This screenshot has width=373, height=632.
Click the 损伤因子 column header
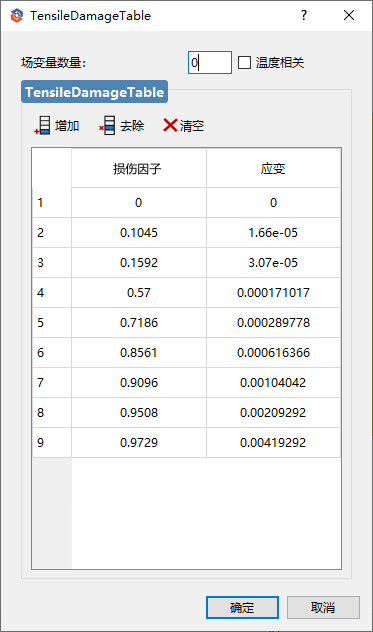pyautogui.click(x=139, y=168)
